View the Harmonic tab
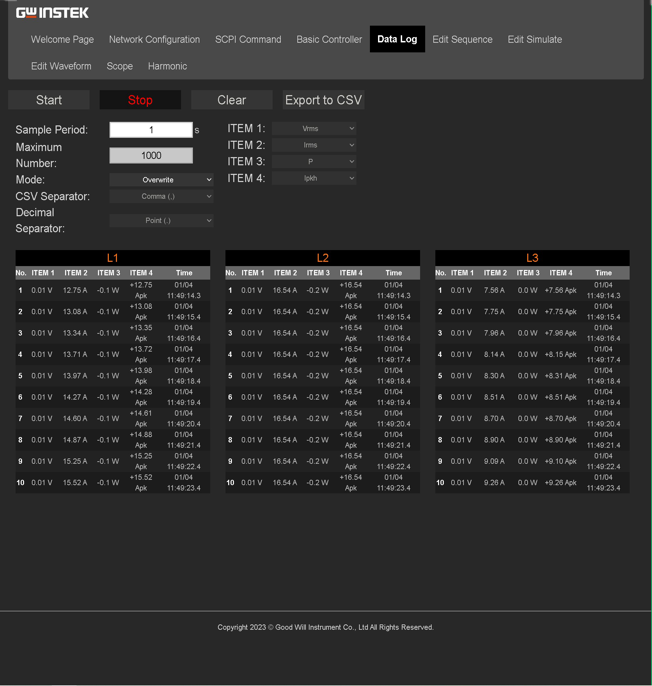 pos(167,66)
